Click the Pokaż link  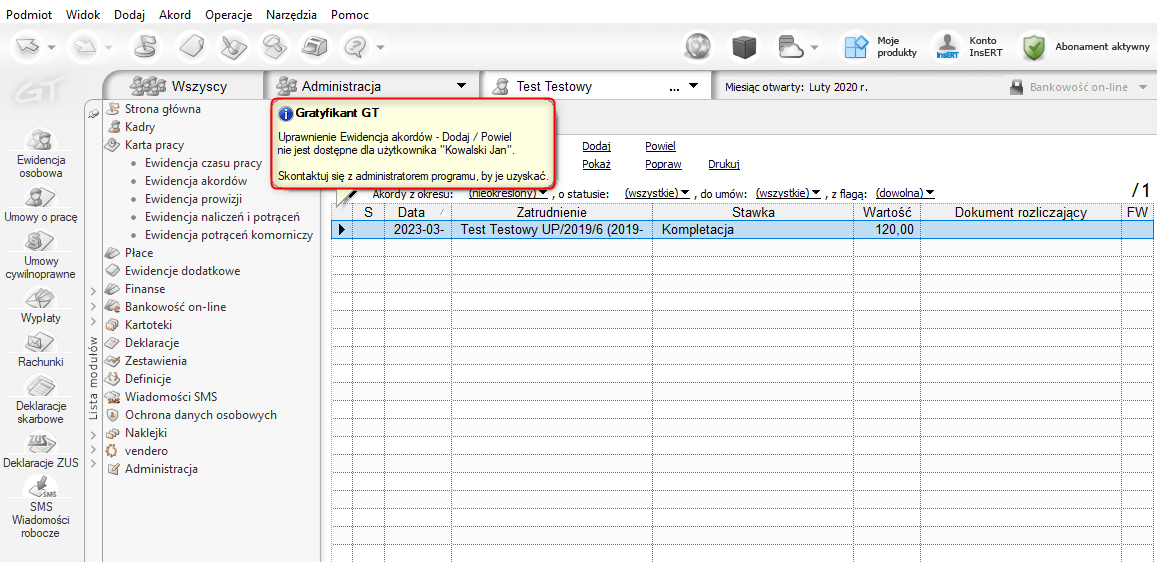coord(596,164)
